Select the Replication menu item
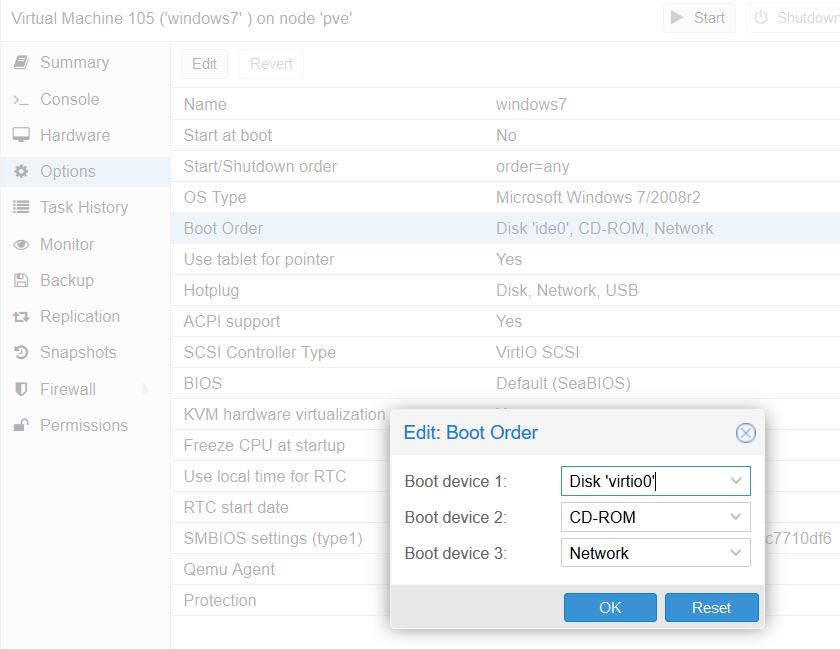The height and width of the screenshot is (649, 840). [85, 317]
